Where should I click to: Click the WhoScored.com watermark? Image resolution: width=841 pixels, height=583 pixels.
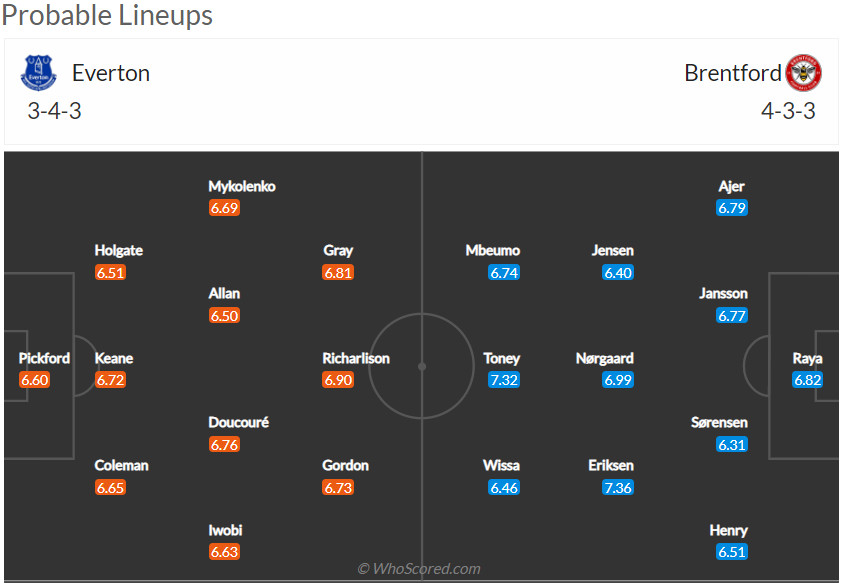[419, 569]
